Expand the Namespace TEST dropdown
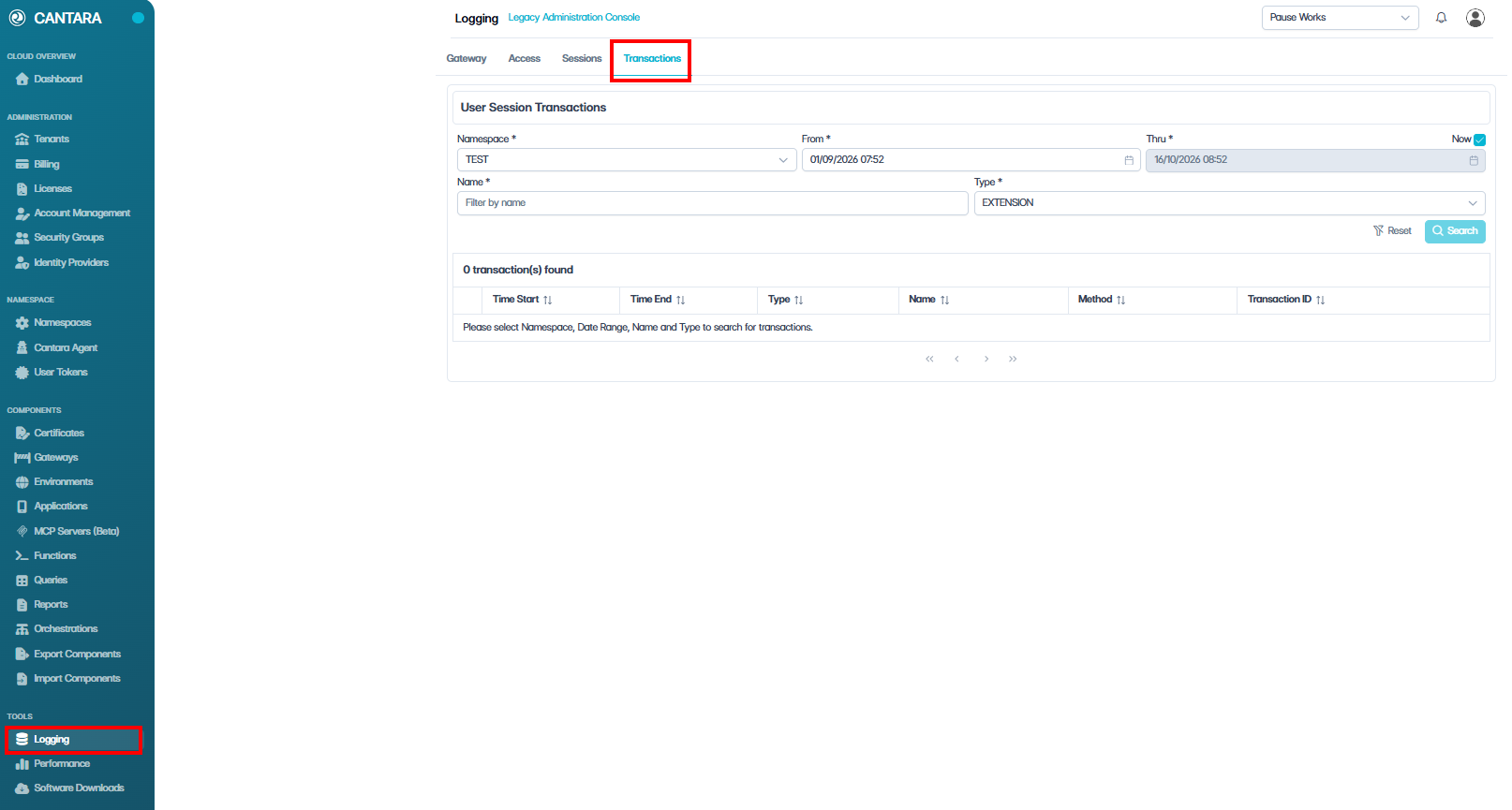 click(x=626, y=160)
